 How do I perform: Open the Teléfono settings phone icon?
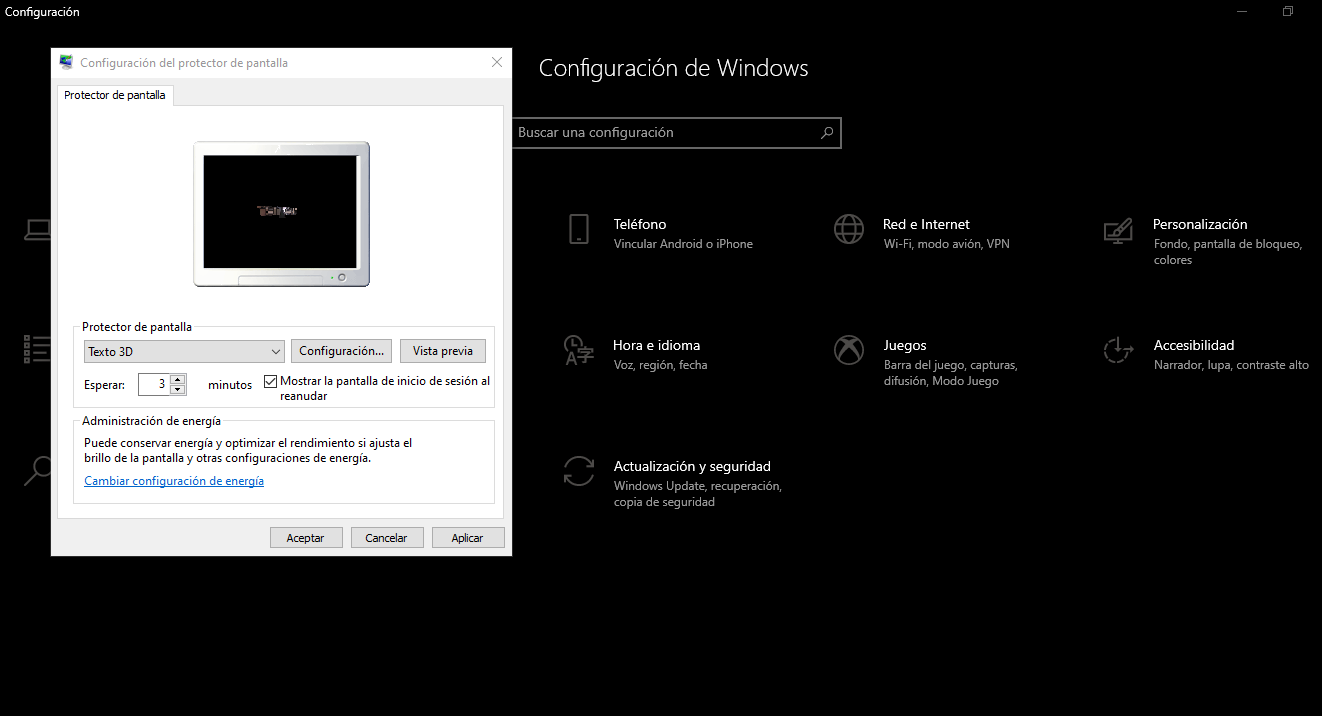point(579,229)
